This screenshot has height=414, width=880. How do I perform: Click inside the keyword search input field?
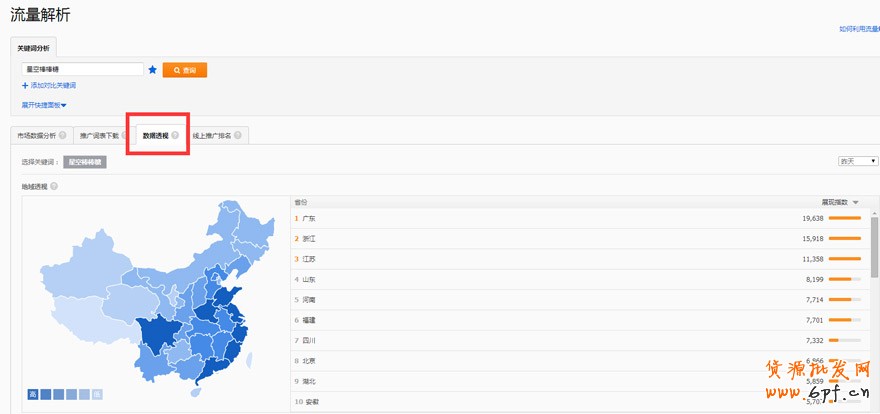click(83, 70)
